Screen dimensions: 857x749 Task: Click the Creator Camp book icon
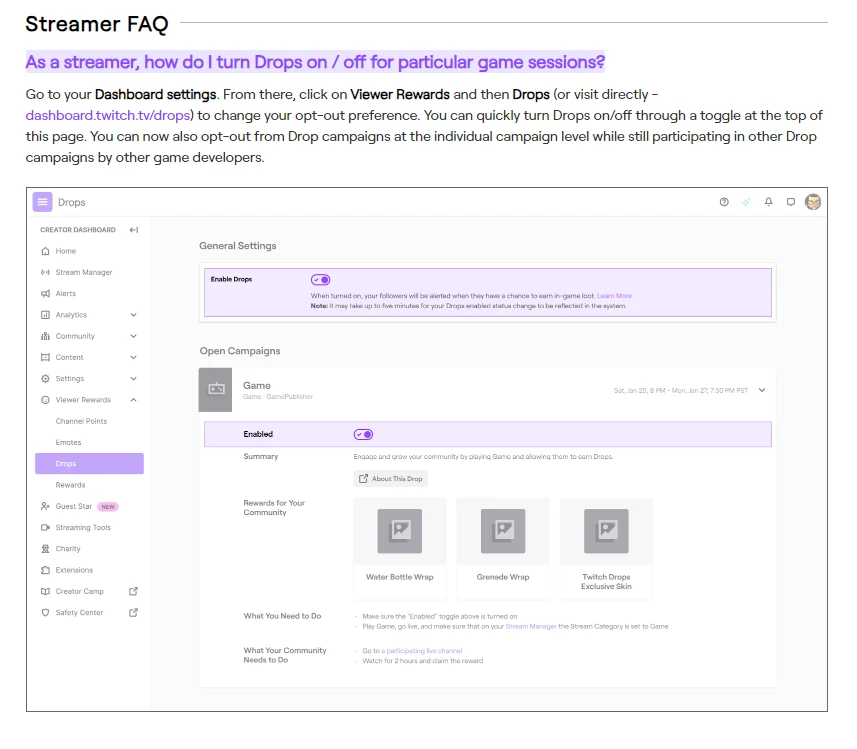(x=45, y=591)
